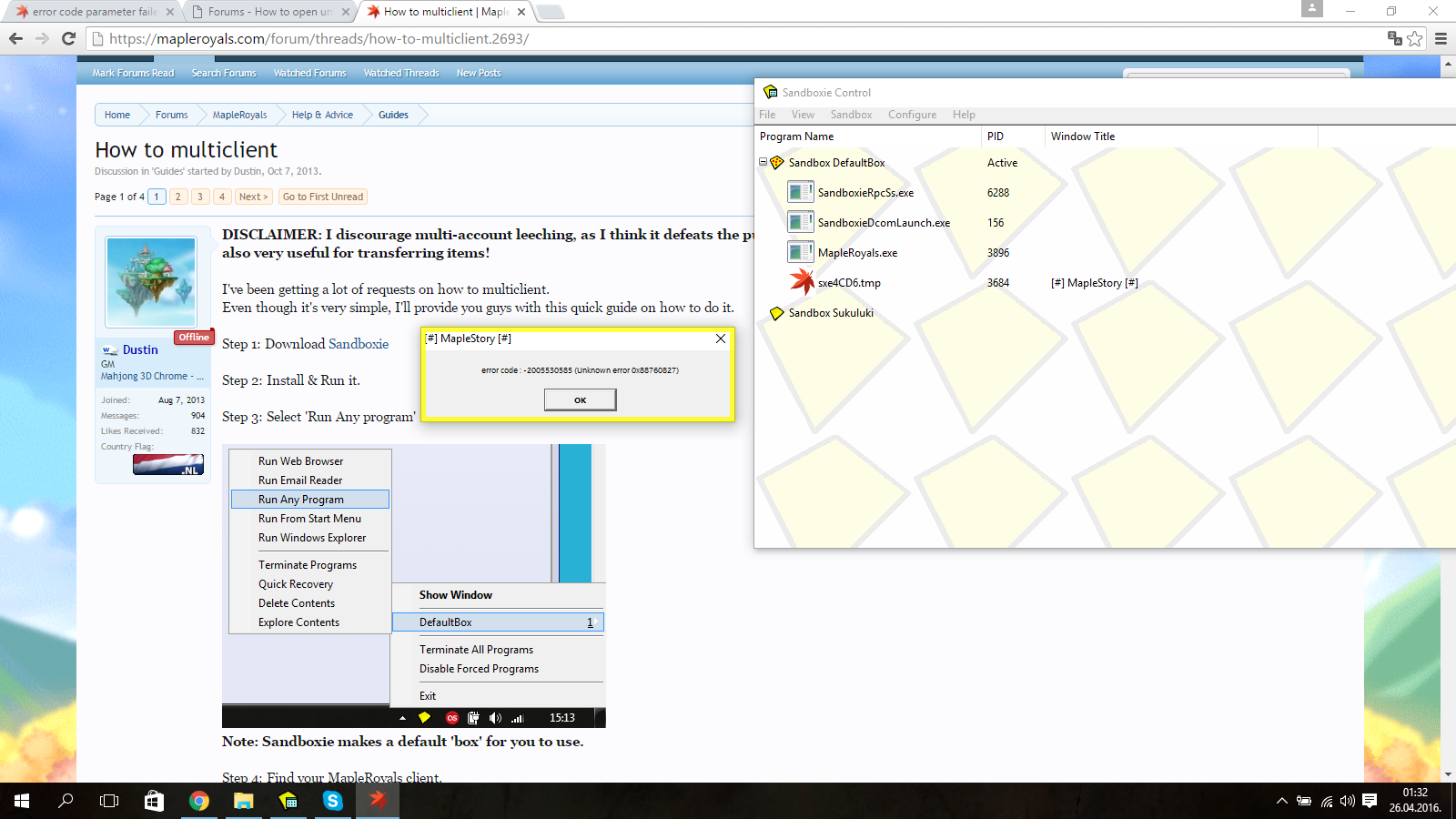Screen dimensions: 1456x819
Task: Go to page 3 of thread
Action: (x=200, y=197)
